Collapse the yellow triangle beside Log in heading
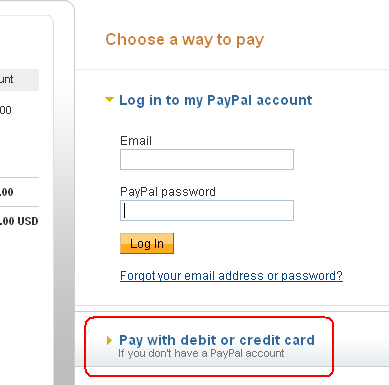The width and height of the screenshot is (389, 385). pos(109,99)
